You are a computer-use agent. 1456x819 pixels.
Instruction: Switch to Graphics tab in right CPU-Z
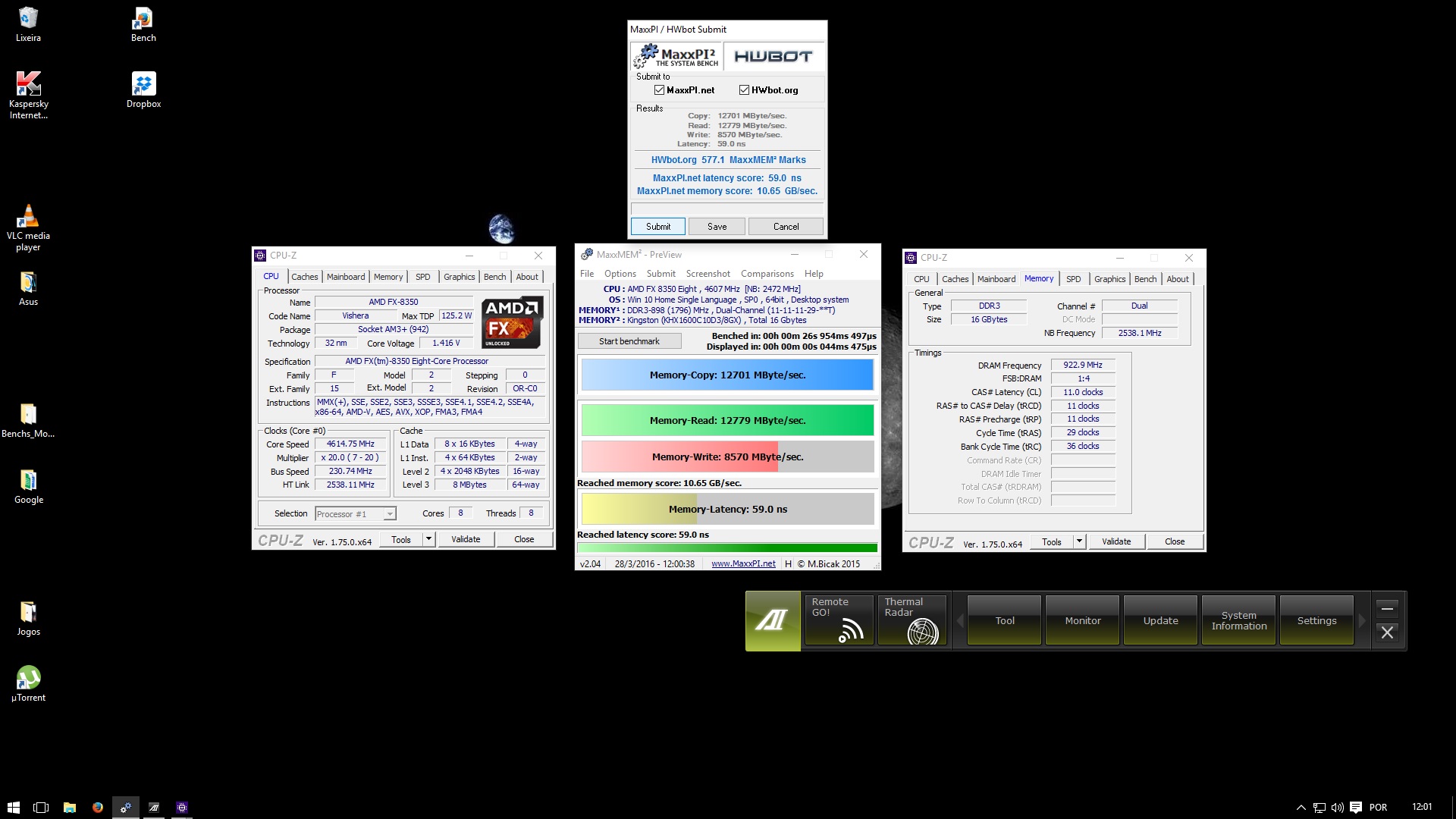pyautogui.click(x=1109, y=279)
